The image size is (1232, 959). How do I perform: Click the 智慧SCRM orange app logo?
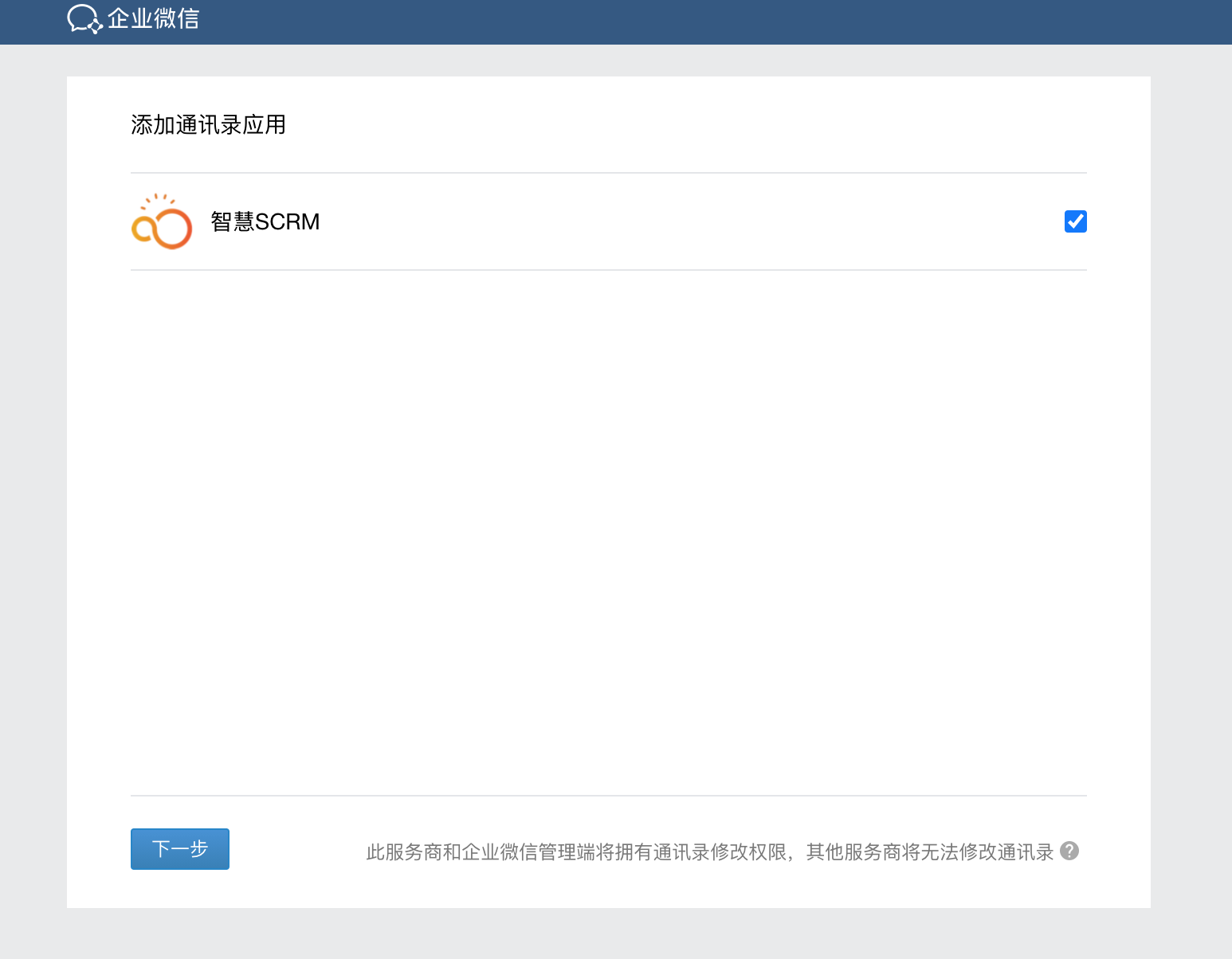coord(162,221)
